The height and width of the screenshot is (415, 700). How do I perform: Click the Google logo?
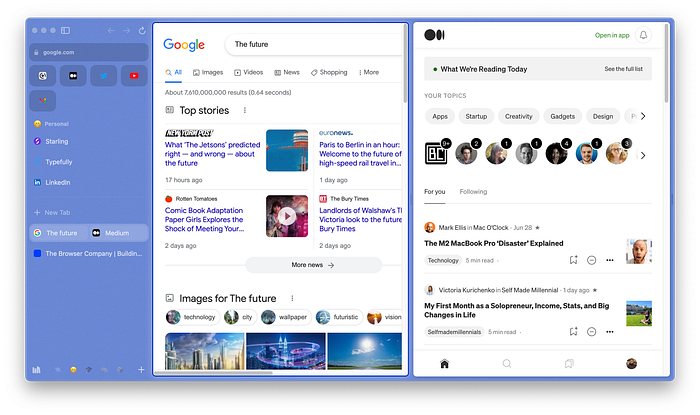[x=184, y=45]
